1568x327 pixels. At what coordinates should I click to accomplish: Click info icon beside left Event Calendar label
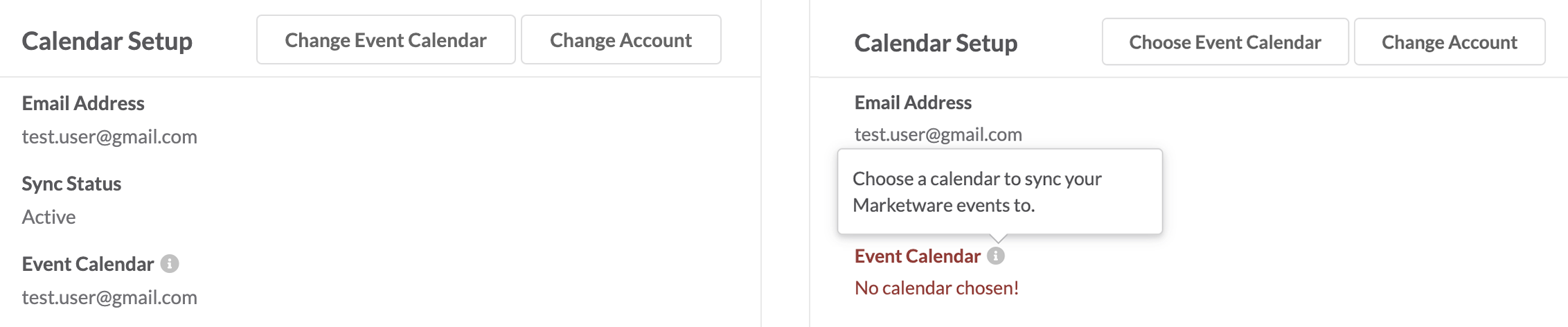click(x=170, y=263)
